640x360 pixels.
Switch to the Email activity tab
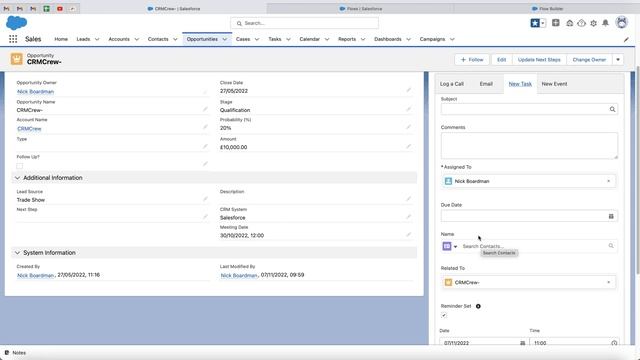point(486,84)
